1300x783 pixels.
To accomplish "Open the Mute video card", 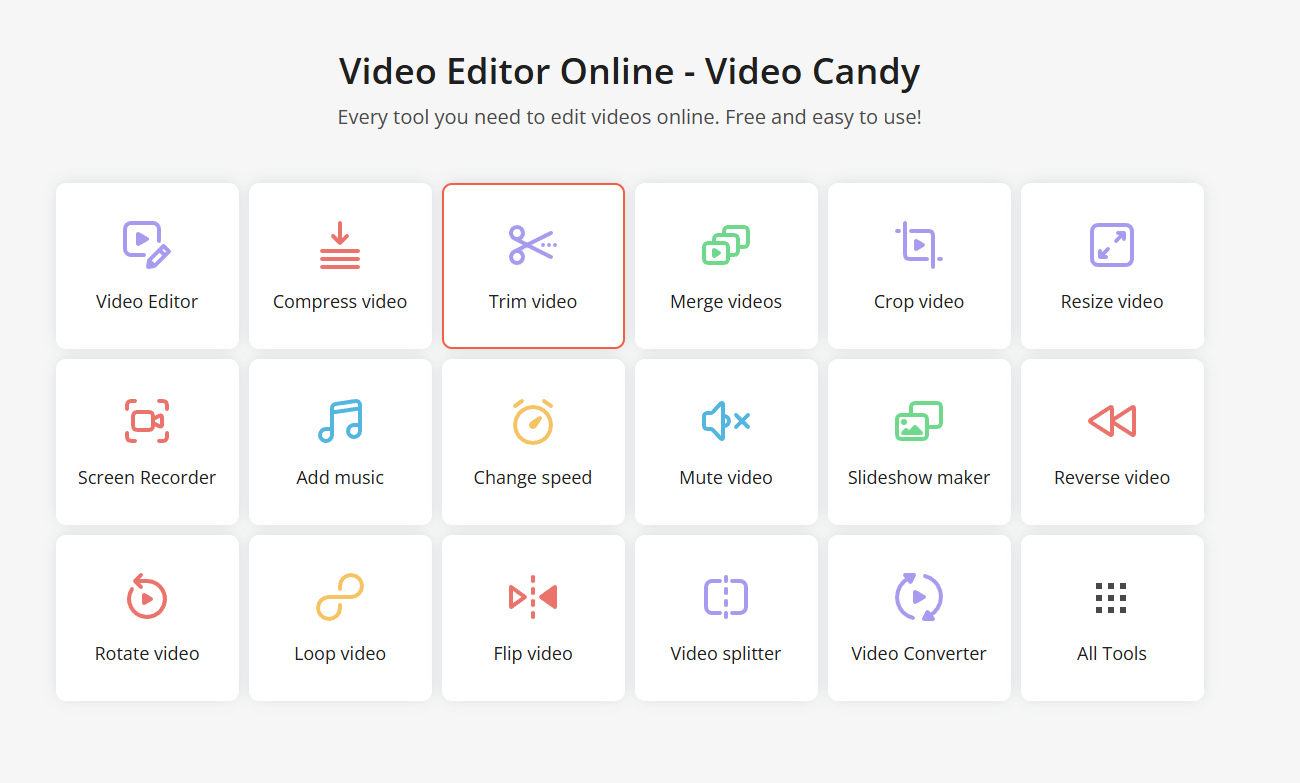I will point(726,441).
